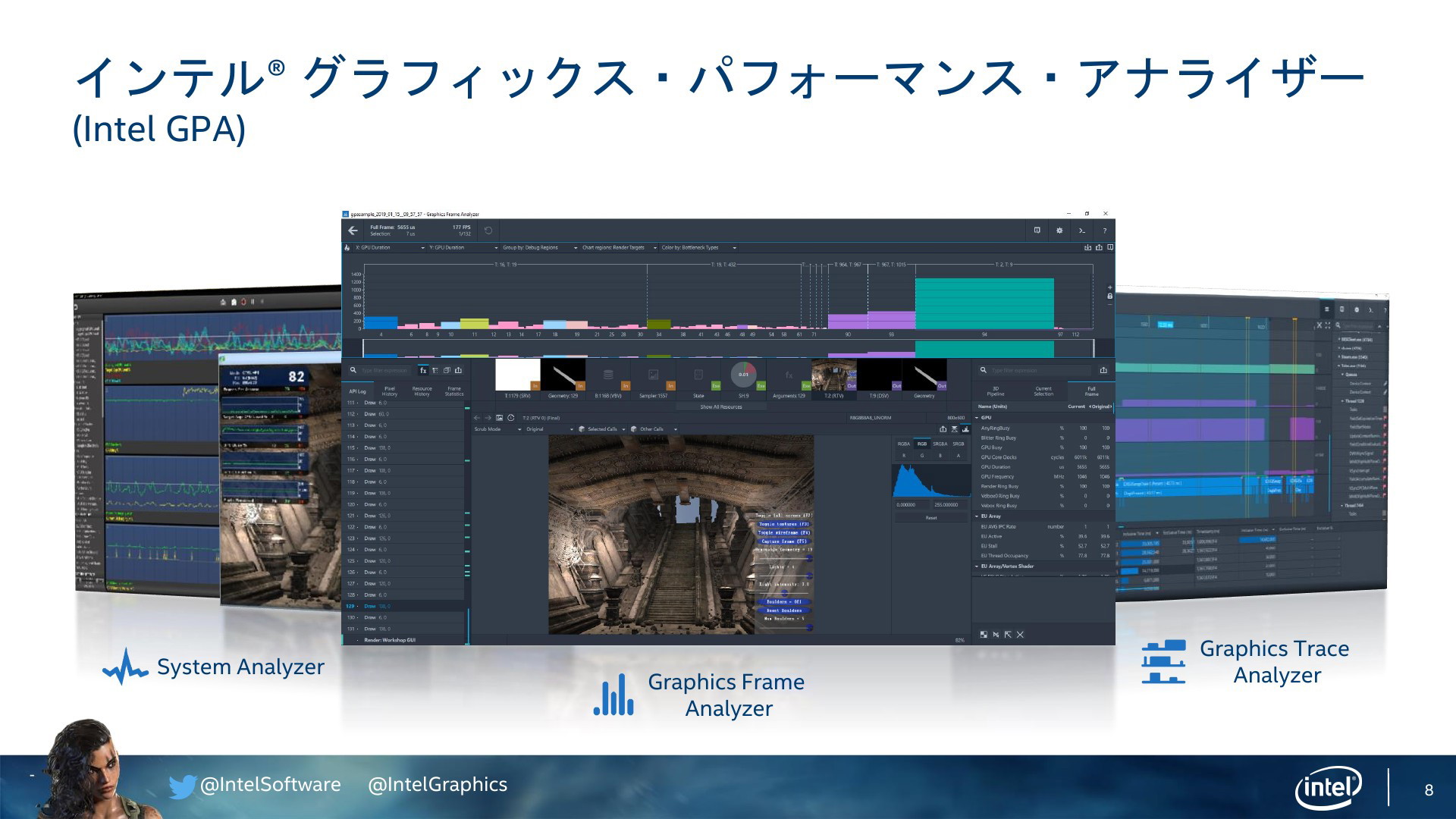Image resolution: width=1456 pixels, height=819 pixels.
Task: Toggle the fx filter button in API Log
Action: [x=423, y=370]
